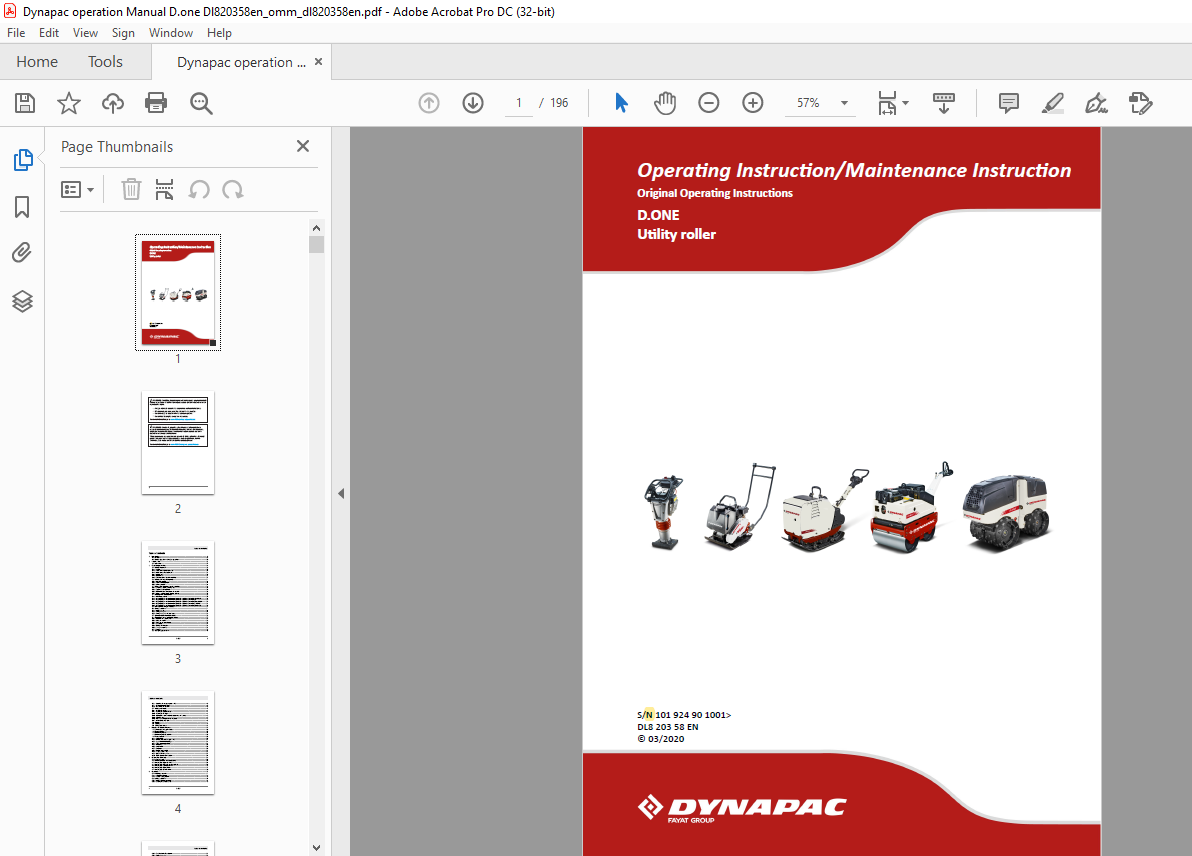Close the Dynapac operation document tab
The image size is (1192, 856).
319,62
